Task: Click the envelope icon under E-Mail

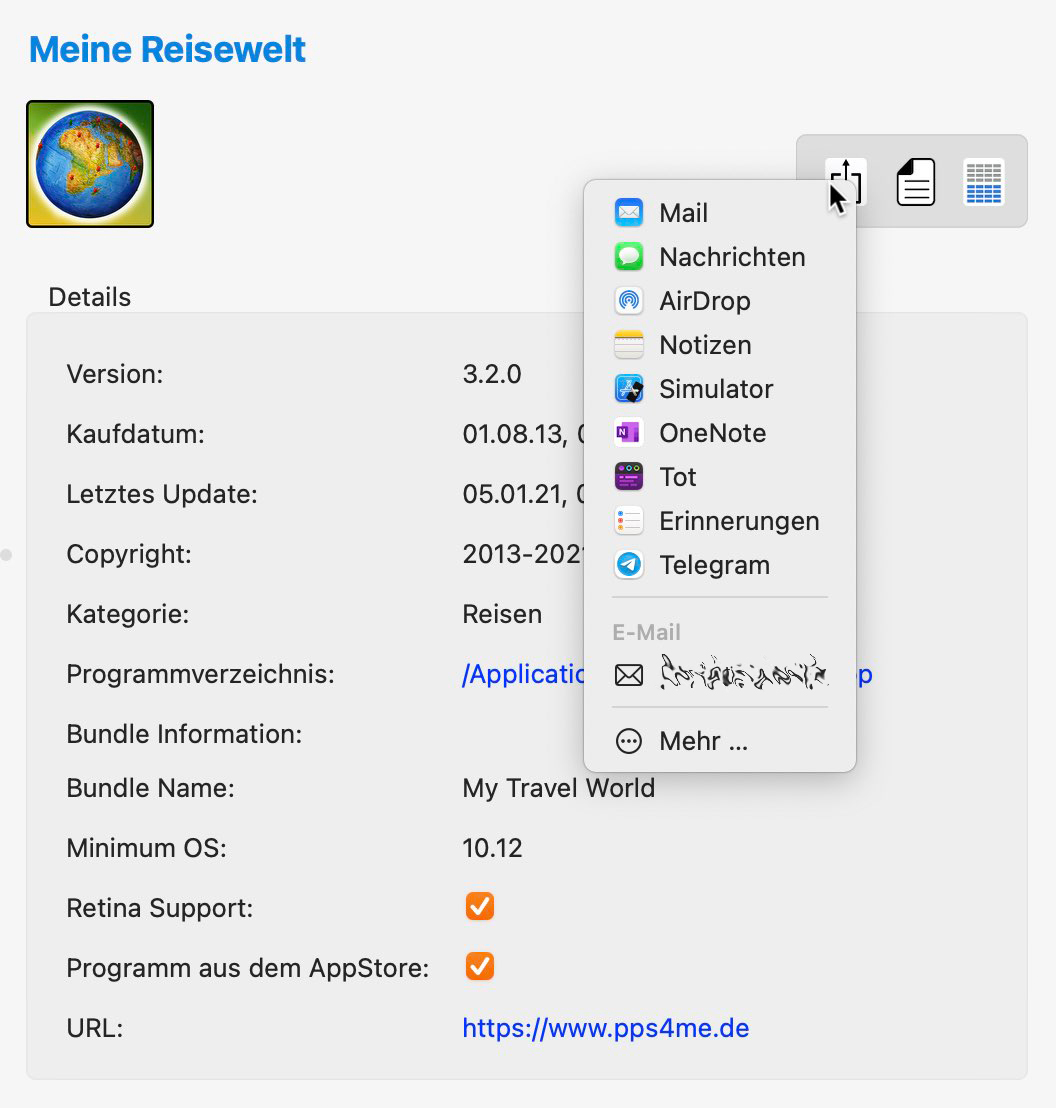Action: tap(628, 676)
